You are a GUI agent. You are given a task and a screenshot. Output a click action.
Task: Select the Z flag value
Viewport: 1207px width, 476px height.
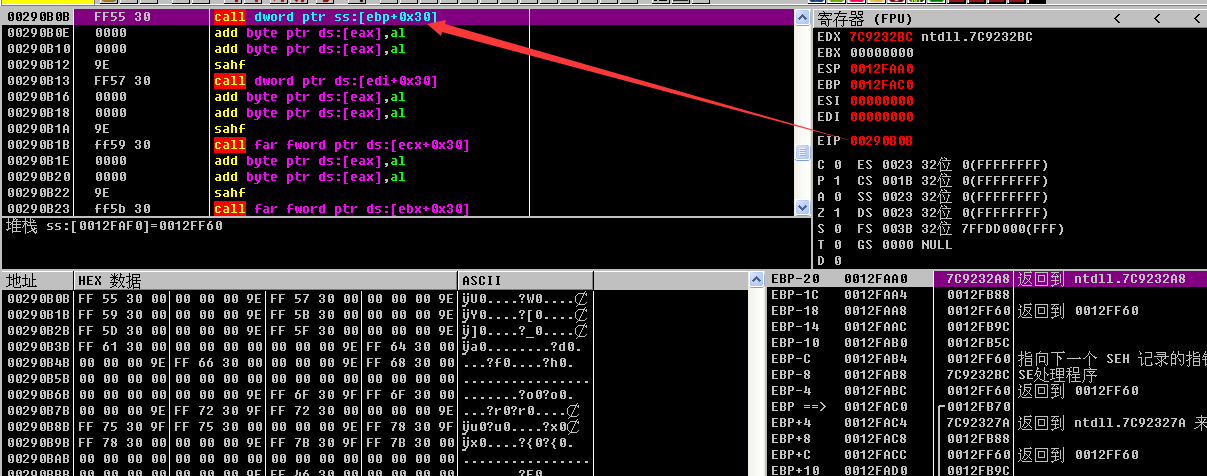[837, 213]
